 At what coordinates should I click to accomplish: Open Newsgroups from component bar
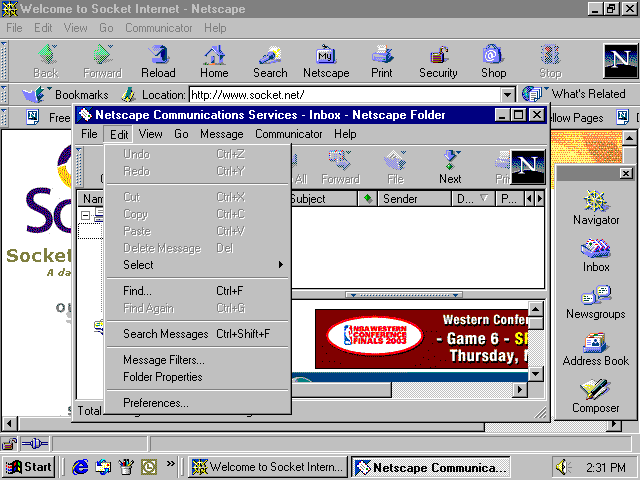point(596,302)
